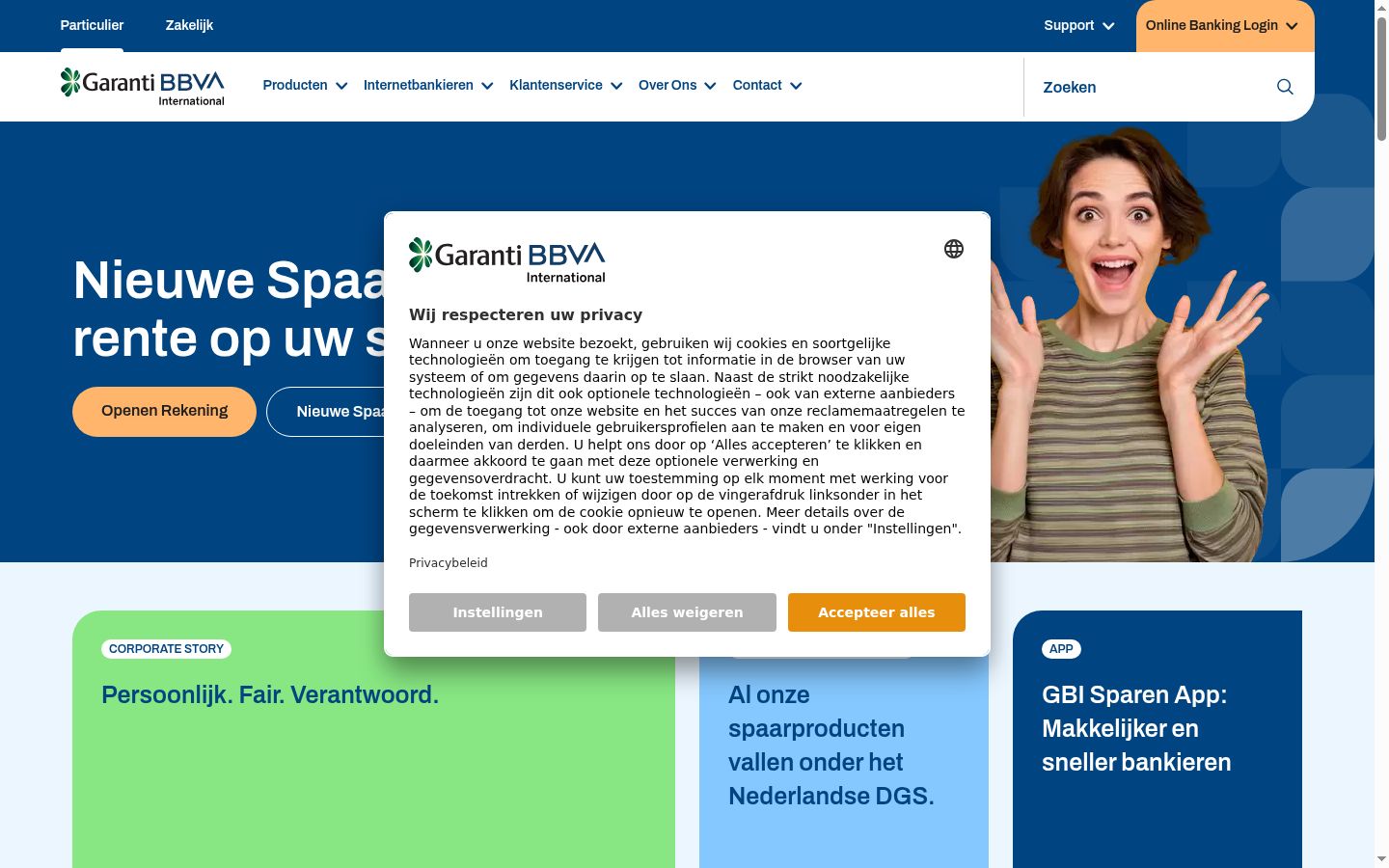Open cookie Instellingen
This screenshot has width=1389, height=868.
tap(498, 612)
